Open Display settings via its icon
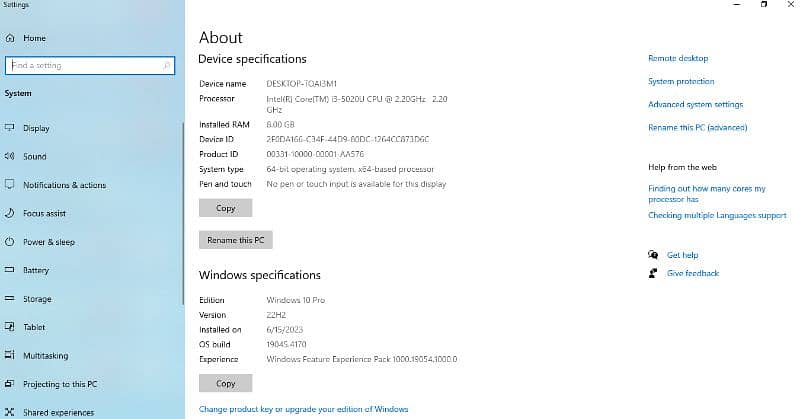The height and width of the screenshot is (419, 800). (10, 128)
